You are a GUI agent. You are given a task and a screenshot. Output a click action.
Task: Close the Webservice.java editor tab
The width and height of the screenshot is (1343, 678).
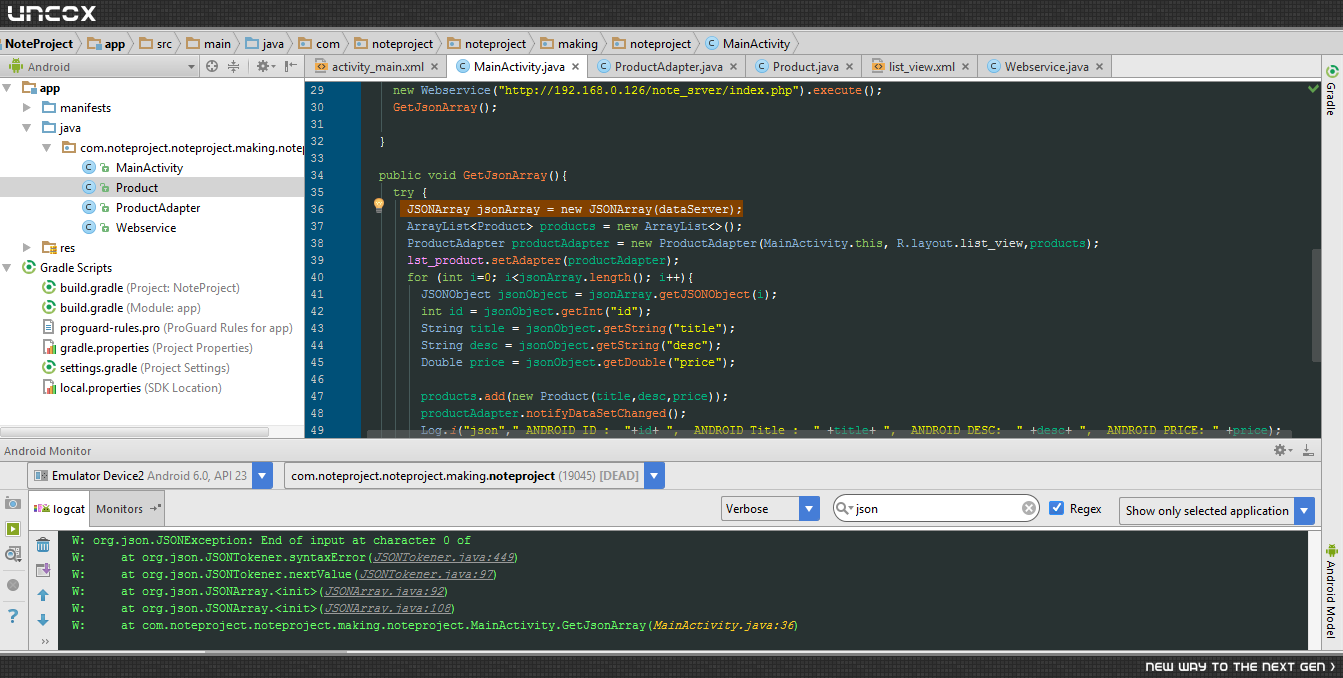click(1099, 67)
